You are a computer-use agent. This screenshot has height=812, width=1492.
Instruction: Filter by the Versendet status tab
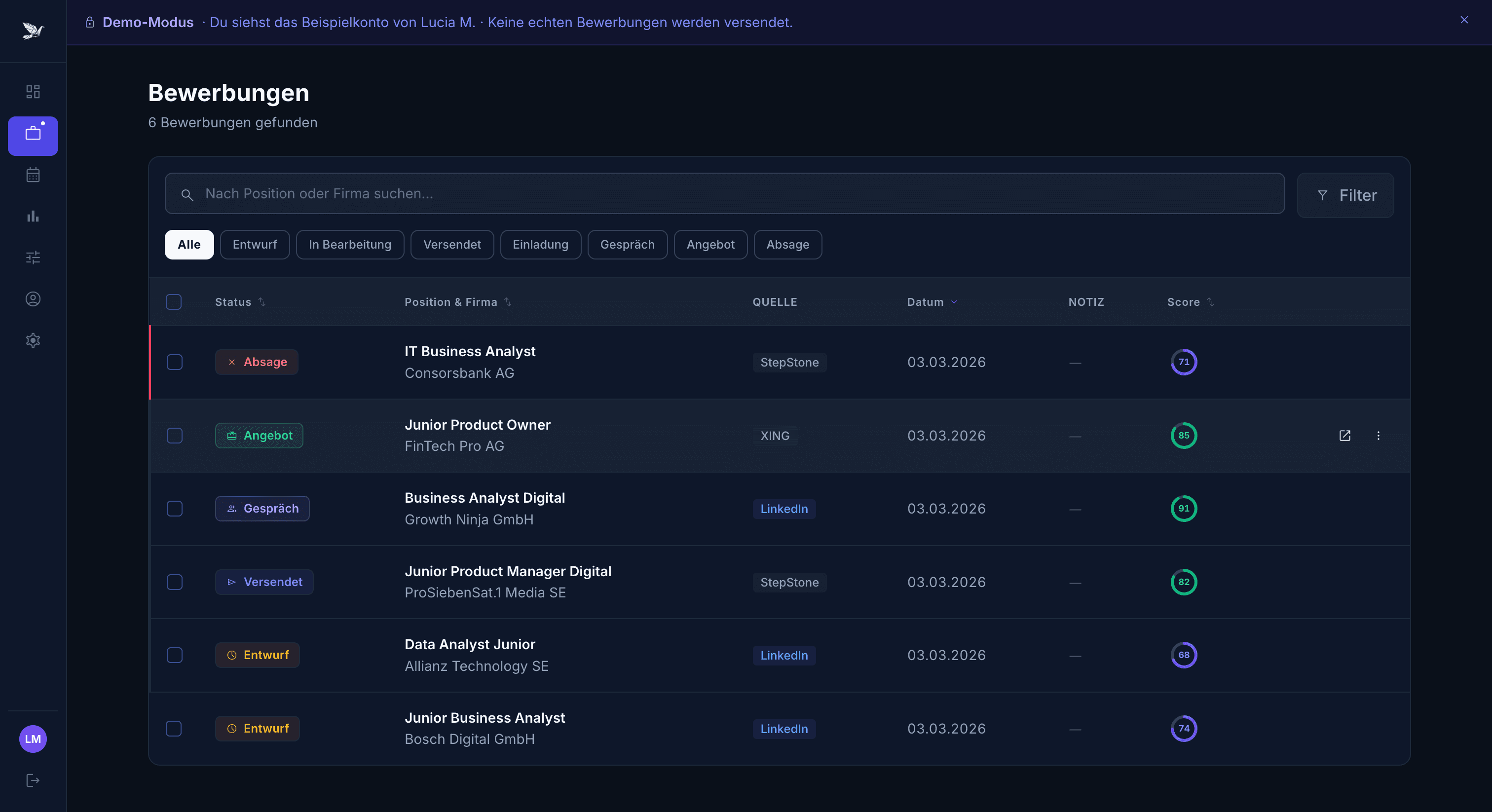(452, 244)
